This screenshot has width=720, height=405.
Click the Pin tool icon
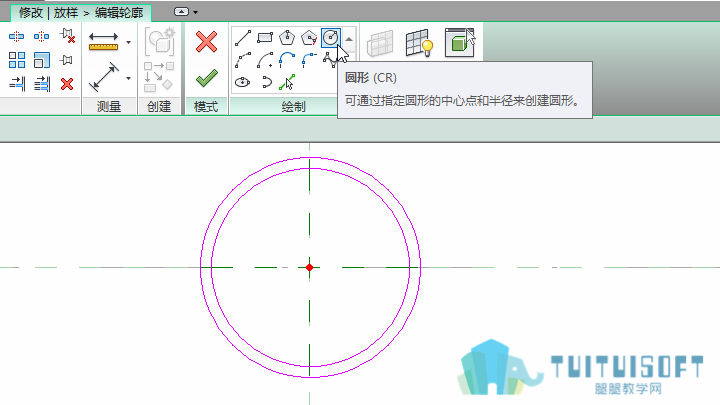pos(67,60)
